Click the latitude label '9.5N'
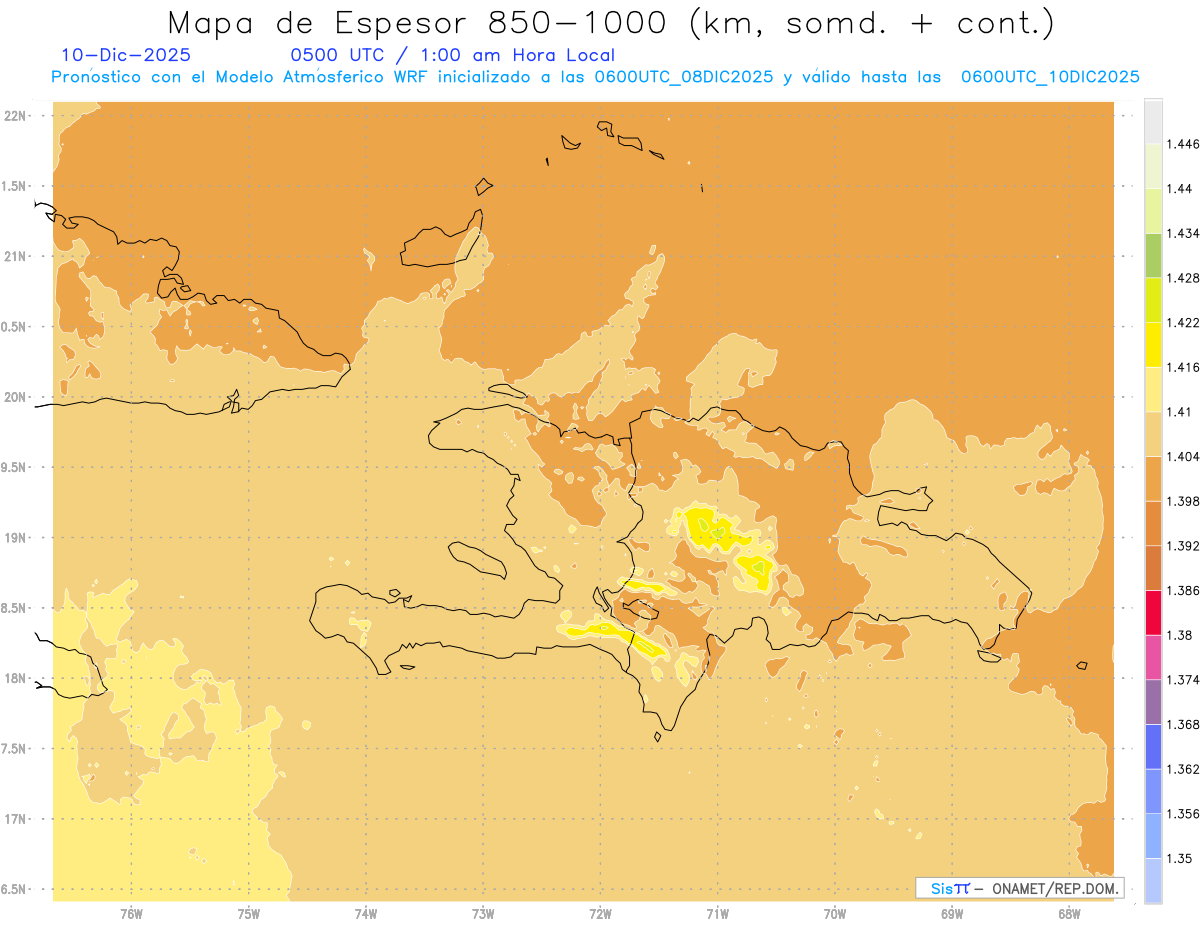This screenshot has width=1200, height=927. point(15,467)
